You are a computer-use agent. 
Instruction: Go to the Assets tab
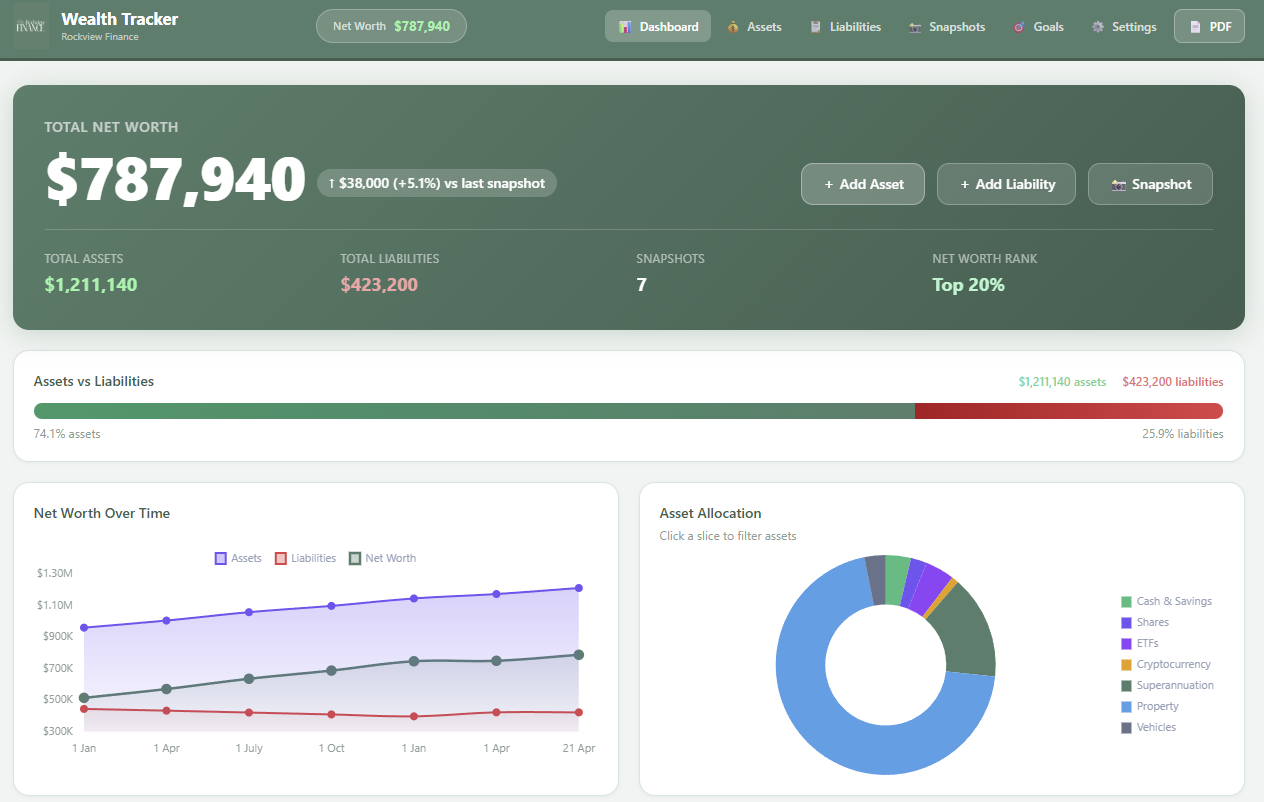(x=754, y=26)
